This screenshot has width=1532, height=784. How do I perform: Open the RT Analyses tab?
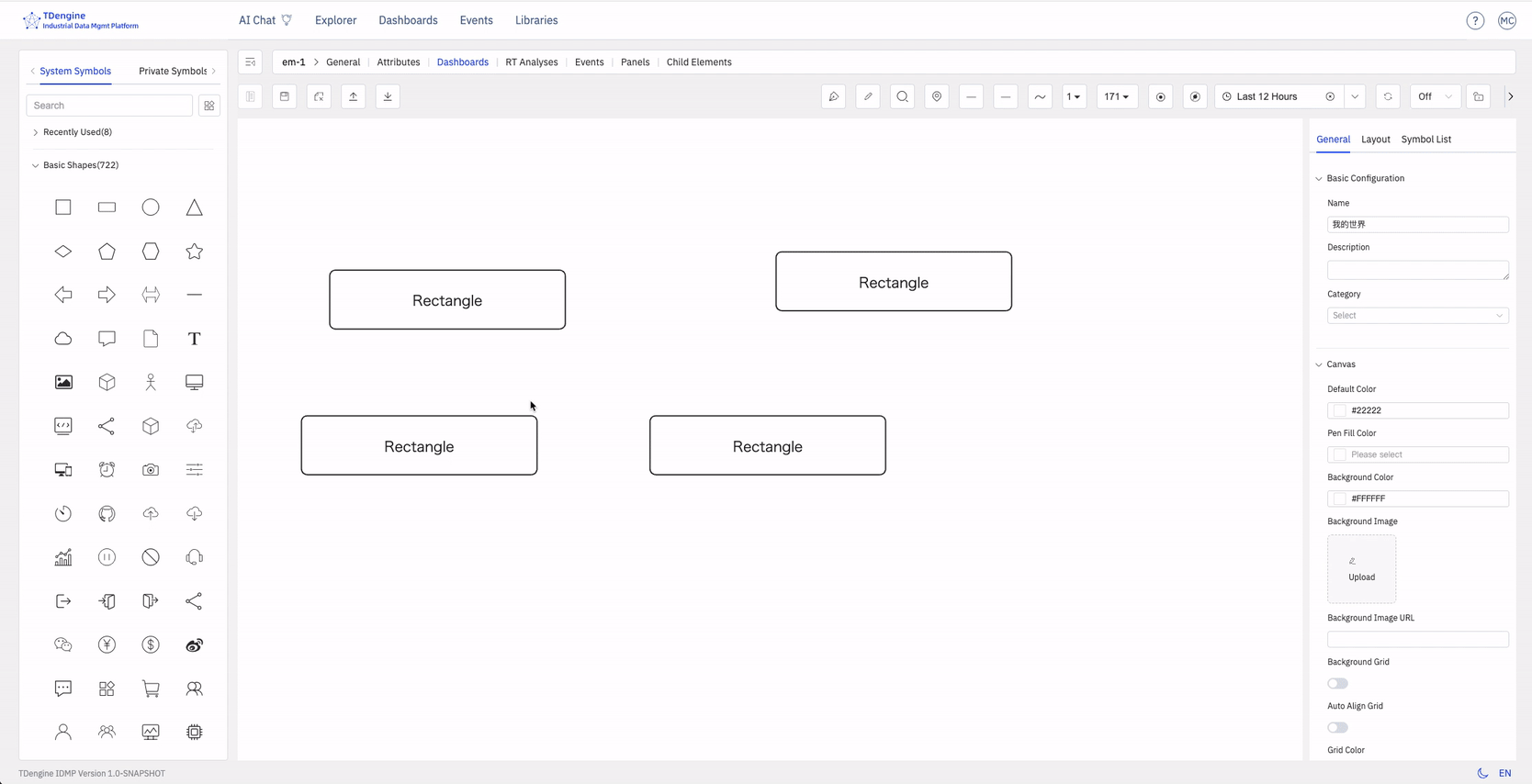click(x=532, y=62)
